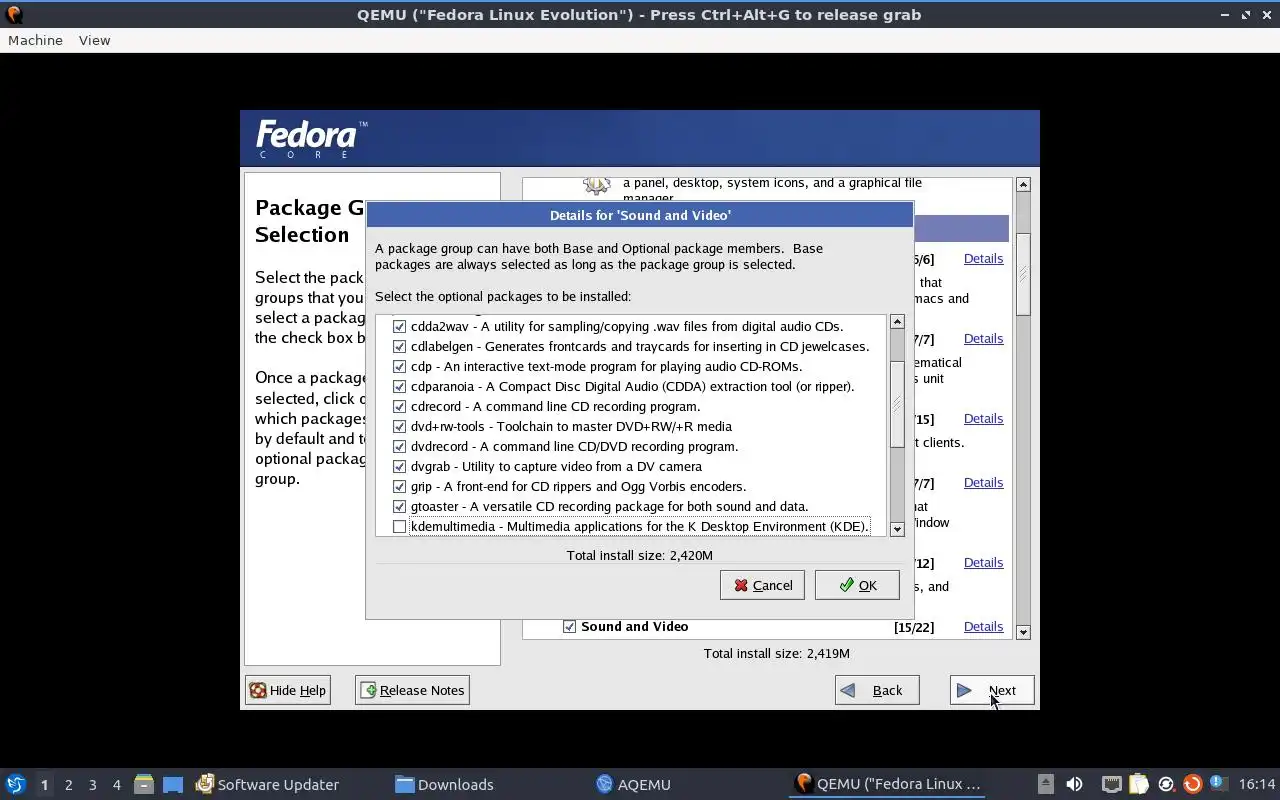
Task: Go Back to the previous installer step
Action: (877, 690)
